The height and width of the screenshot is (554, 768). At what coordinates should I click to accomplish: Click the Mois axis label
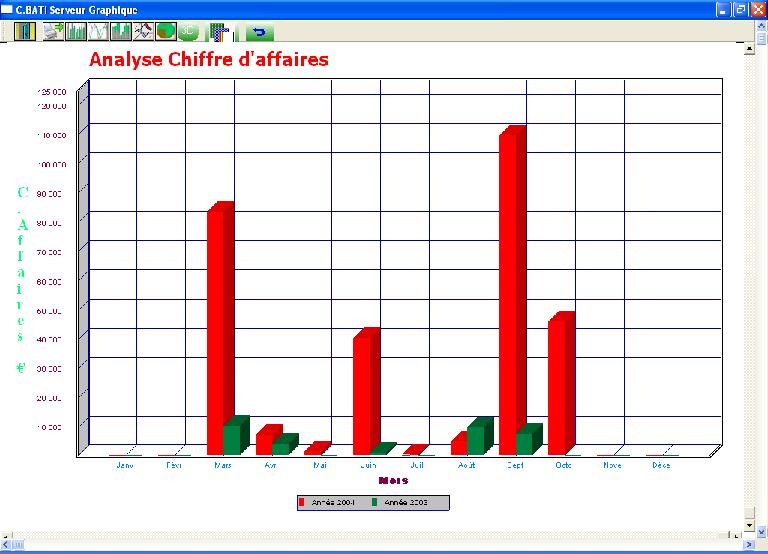tap(393, 480)
